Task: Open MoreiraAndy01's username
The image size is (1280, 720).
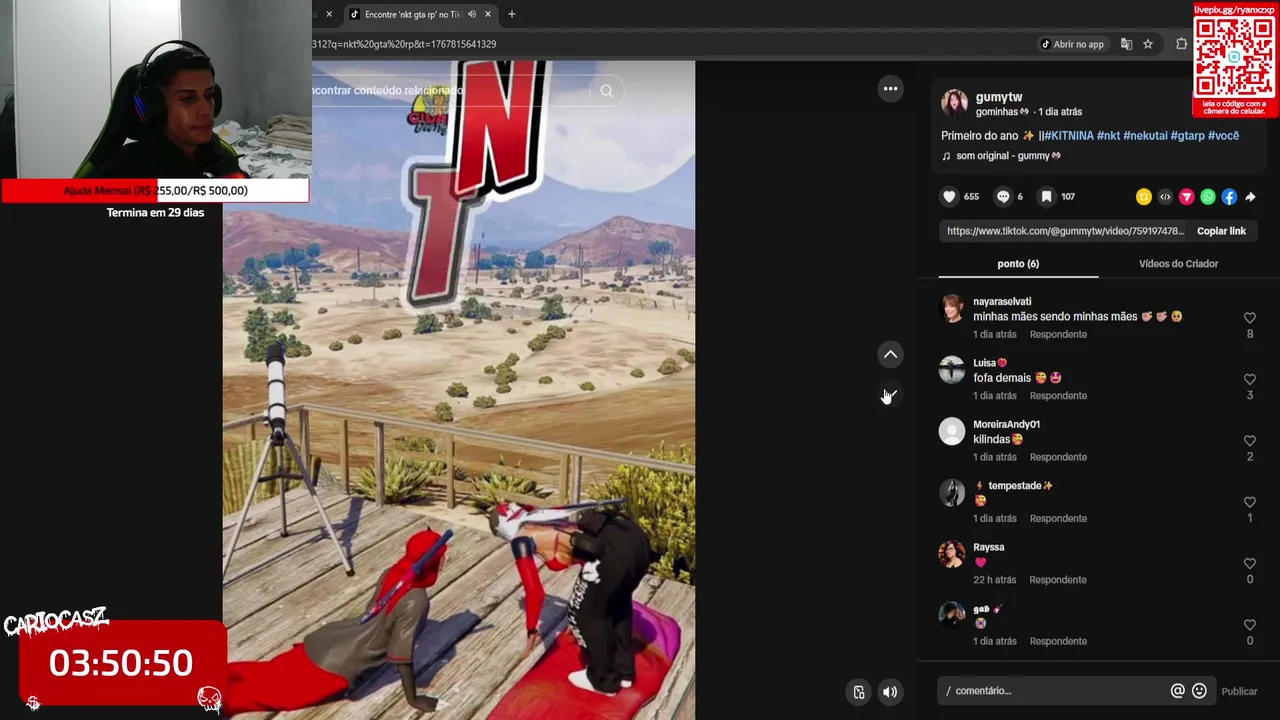Action: pos(1006,425)
